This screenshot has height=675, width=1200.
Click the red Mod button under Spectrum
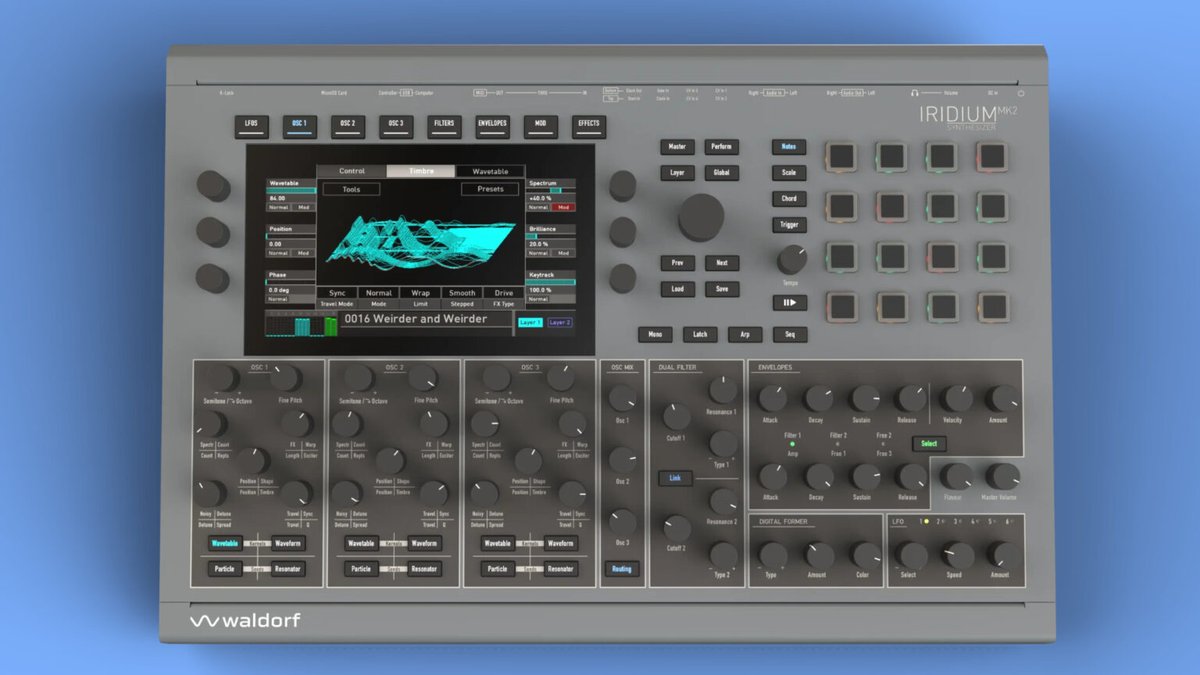[564, 207]
